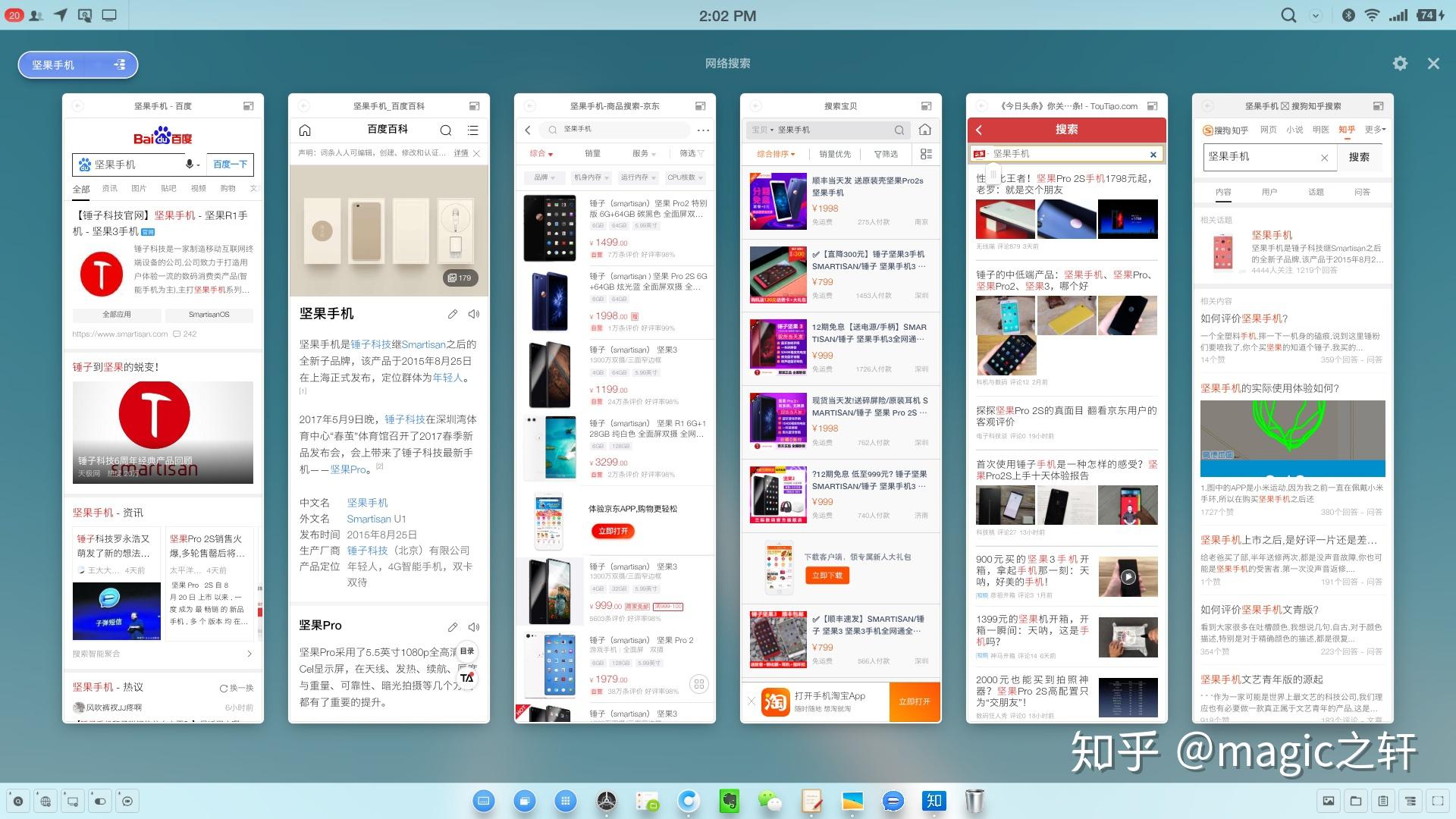Open the JD 服务 filter dropdown

coord(644,153)
